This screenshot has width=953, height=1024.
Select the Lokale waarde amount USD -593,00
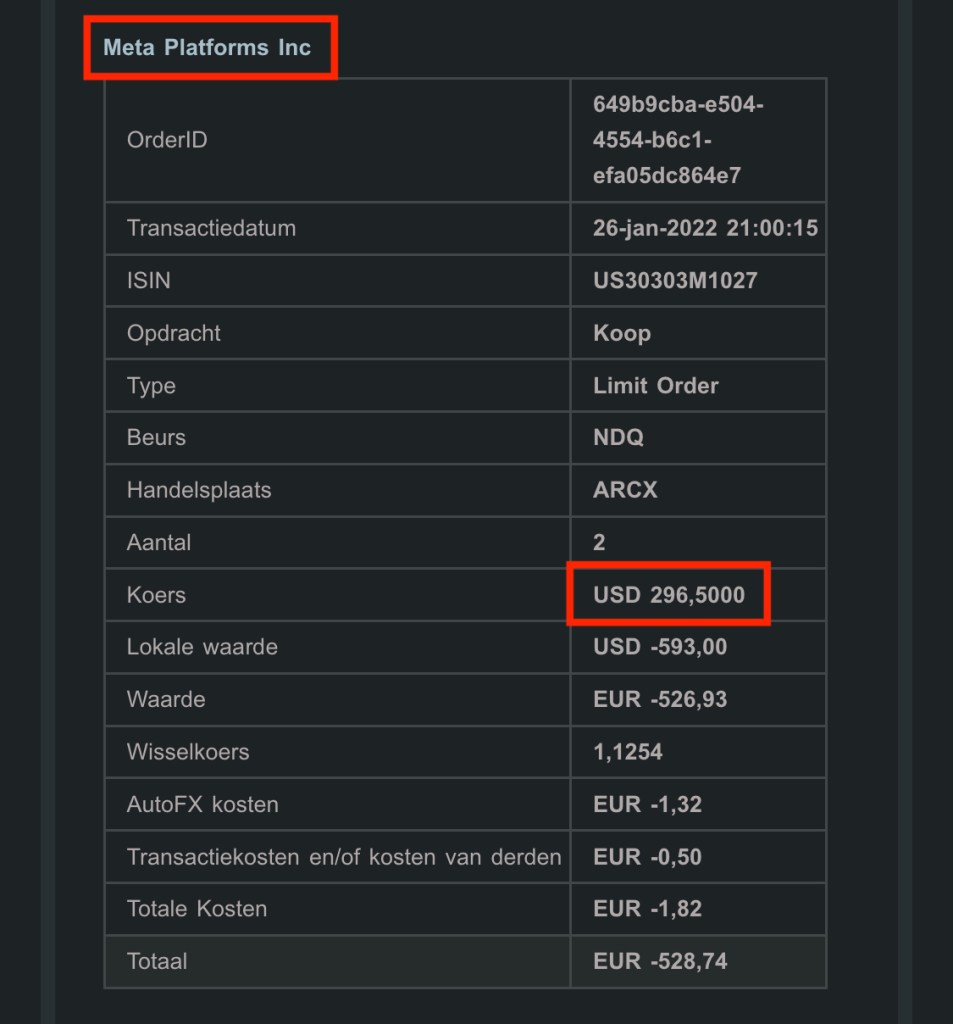[x=660, y=647]
